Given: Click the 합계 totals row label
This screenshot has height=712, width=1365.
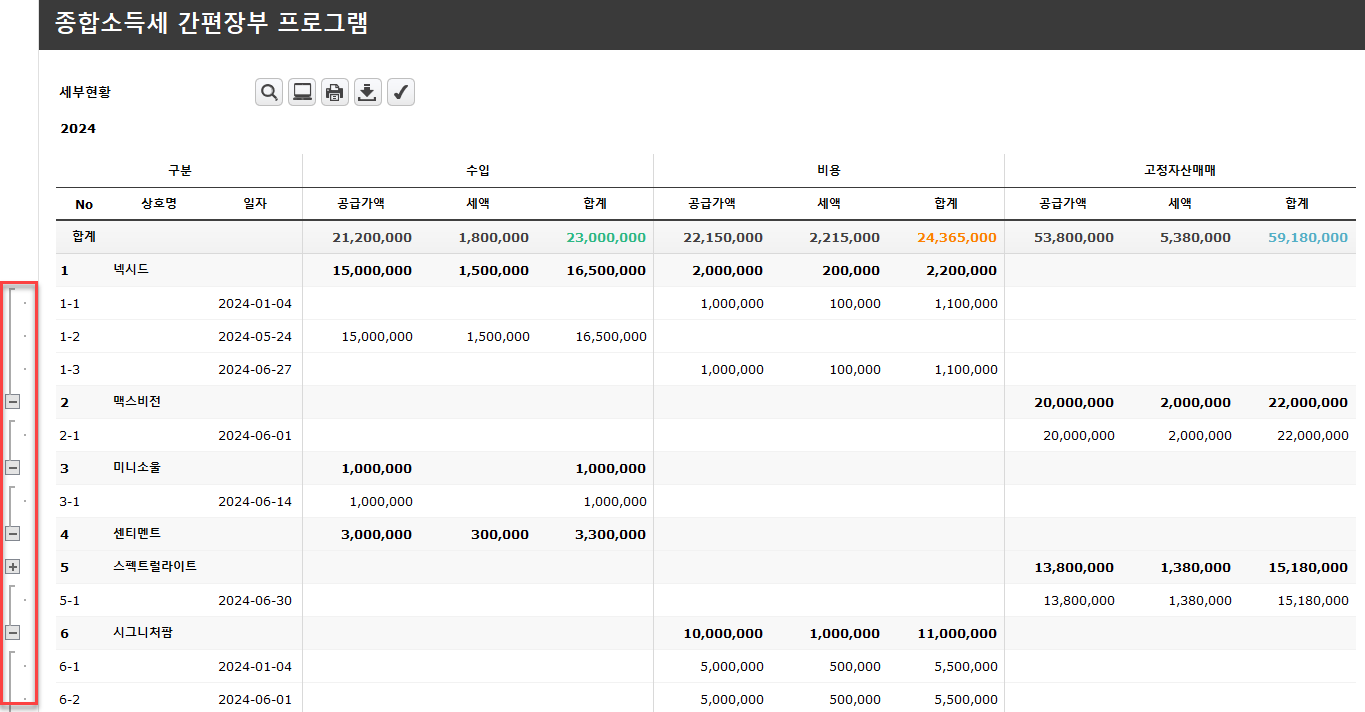Looking at the screenshot, I should 84,237.
